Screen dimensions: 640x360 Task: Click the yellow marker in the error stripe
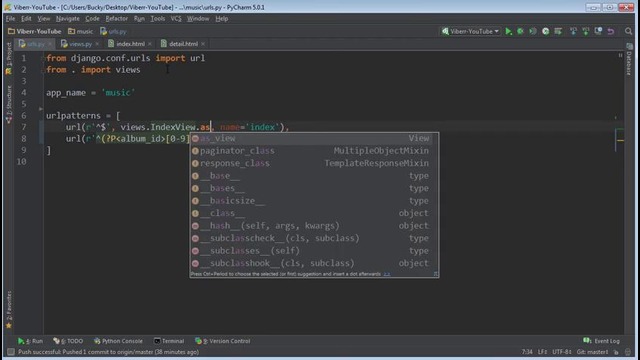point(620,140)
